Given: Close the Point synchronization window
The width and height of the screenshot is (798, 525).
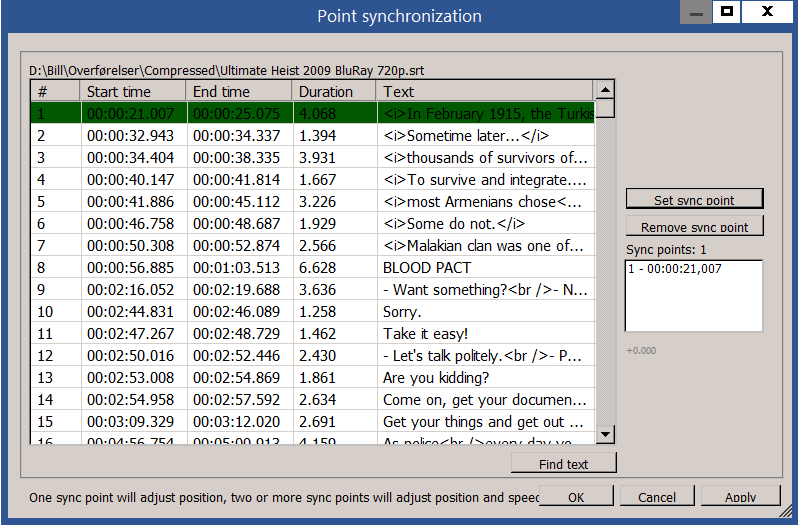Looking at the screenshot, I should (x=767, y=12).
